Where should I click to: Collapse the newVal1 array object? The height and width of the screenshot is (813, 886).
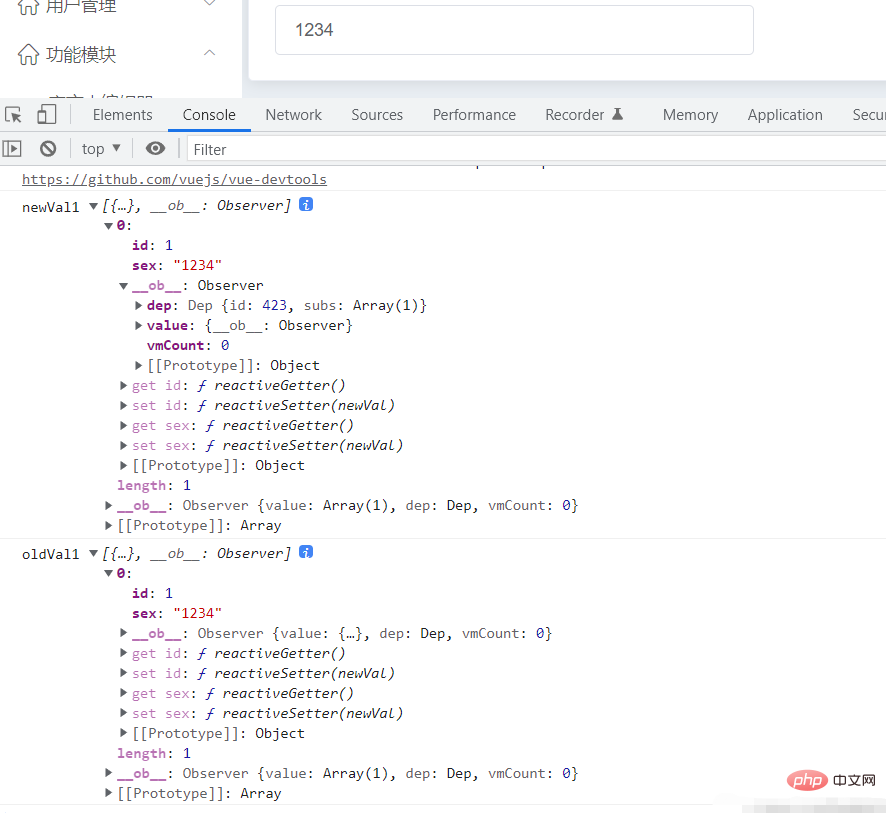94,205
